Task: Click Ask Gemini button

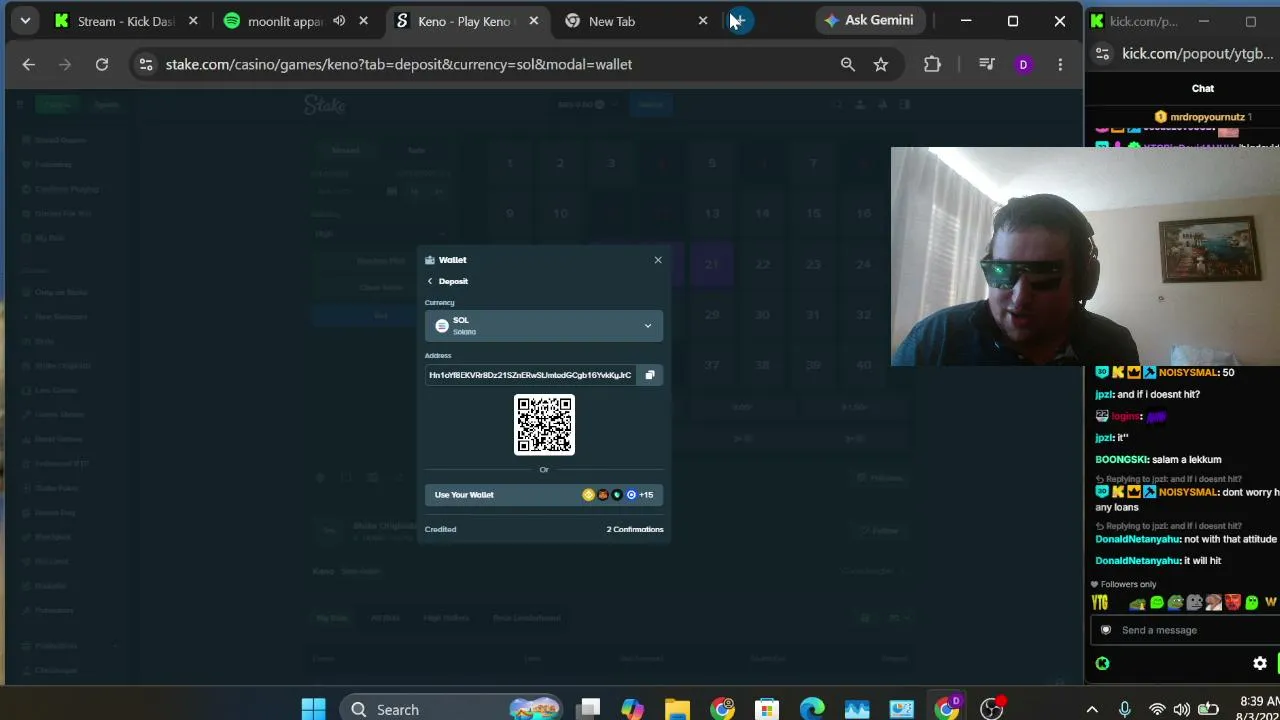Action: [869, 20]
